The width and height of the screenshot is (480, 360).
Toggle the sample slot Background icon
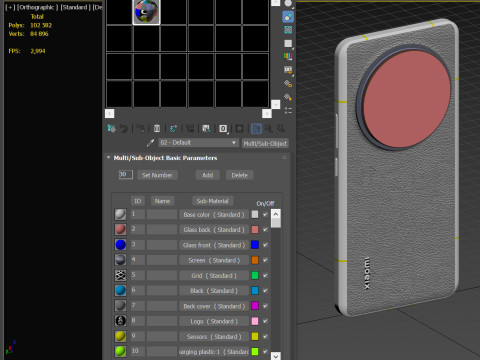point(288,30)
